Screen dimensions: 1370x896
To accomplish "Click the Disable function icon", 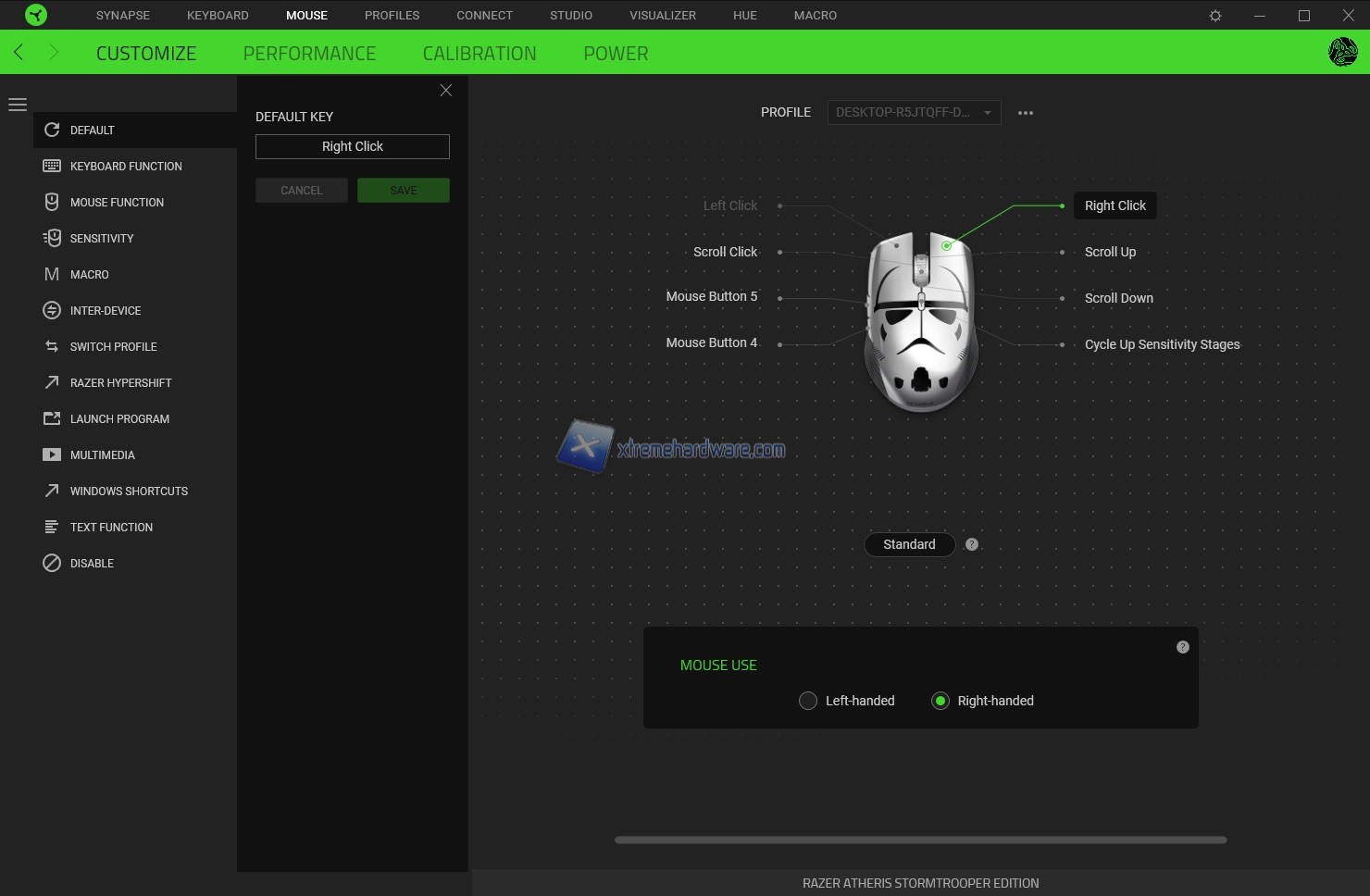I will pos(52,563).
